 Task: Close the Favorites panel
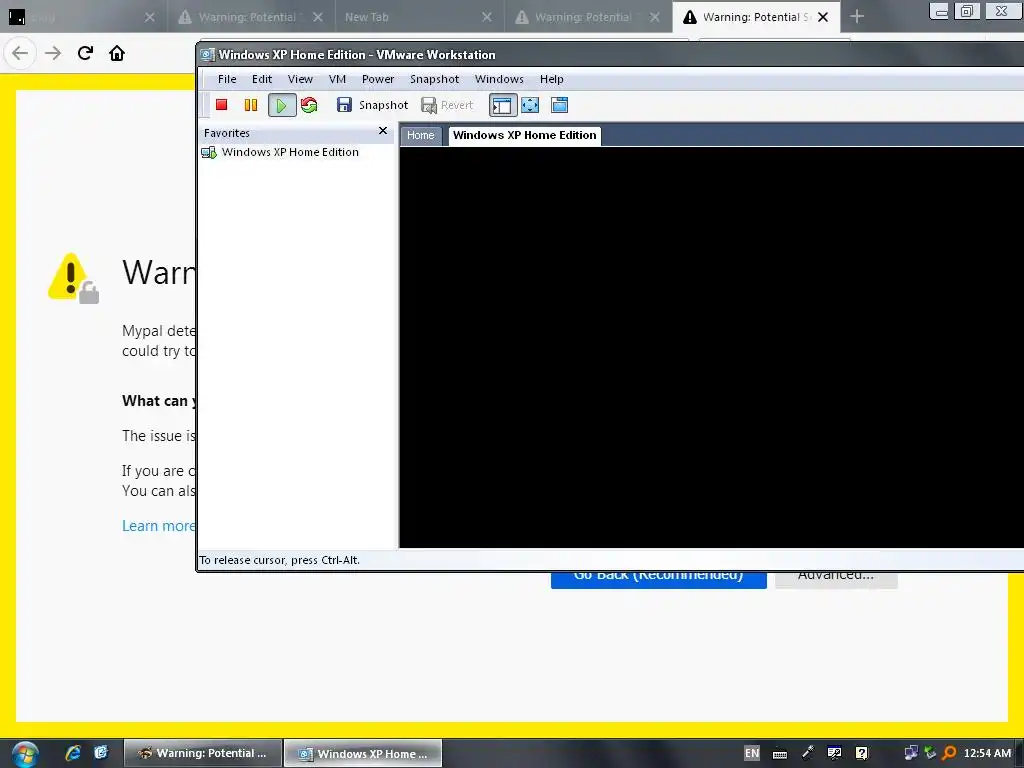(383, 131)
